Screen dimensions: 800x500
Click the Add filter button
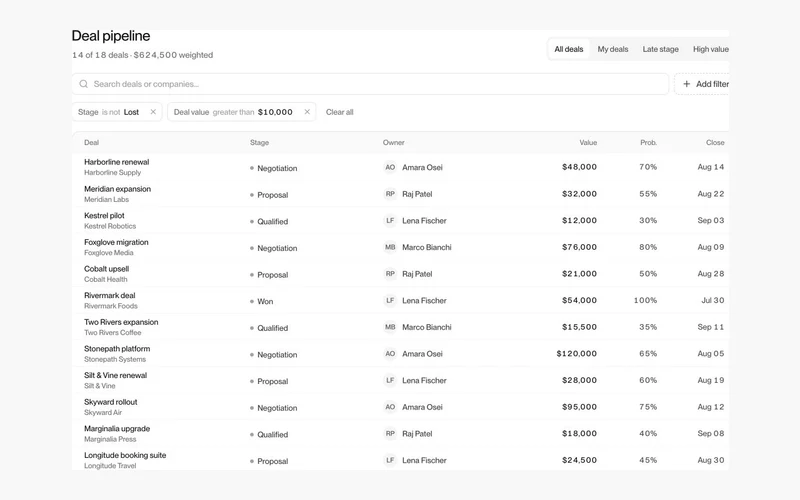click(x=702, y=84)
